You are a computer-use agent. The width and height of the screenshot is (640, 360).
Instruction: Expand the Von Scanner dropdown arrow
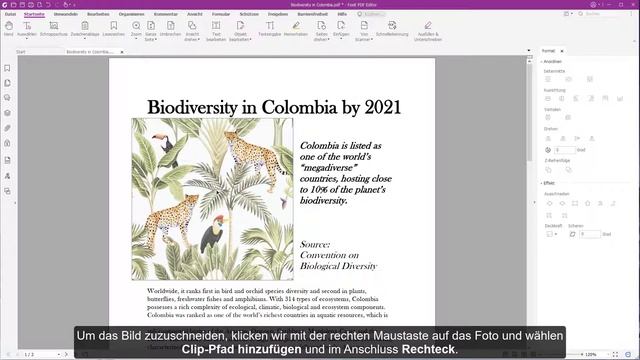coord(372,40)
